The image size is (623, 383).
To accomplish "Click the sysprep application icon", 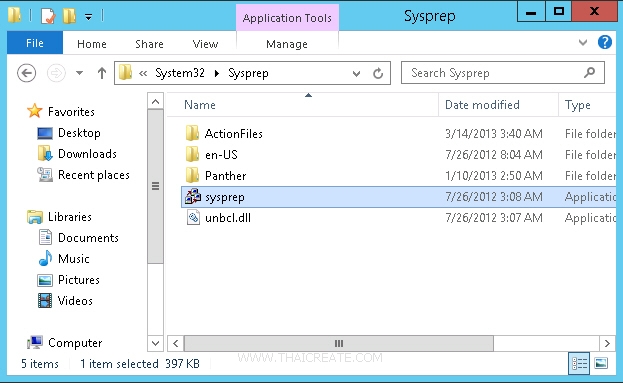I will 193,196.
